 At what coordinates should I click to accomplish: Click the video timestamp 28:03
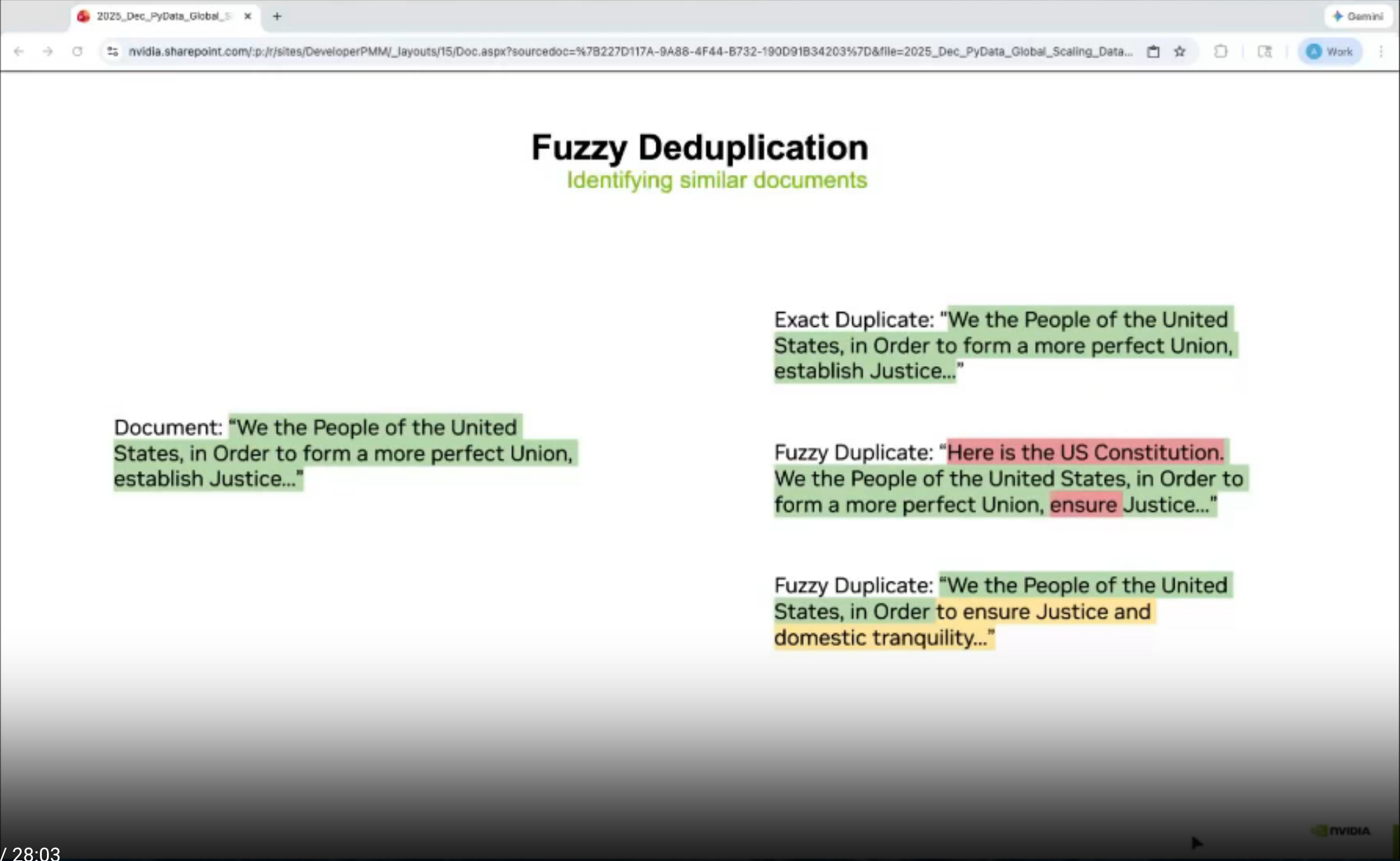(35, 853)
